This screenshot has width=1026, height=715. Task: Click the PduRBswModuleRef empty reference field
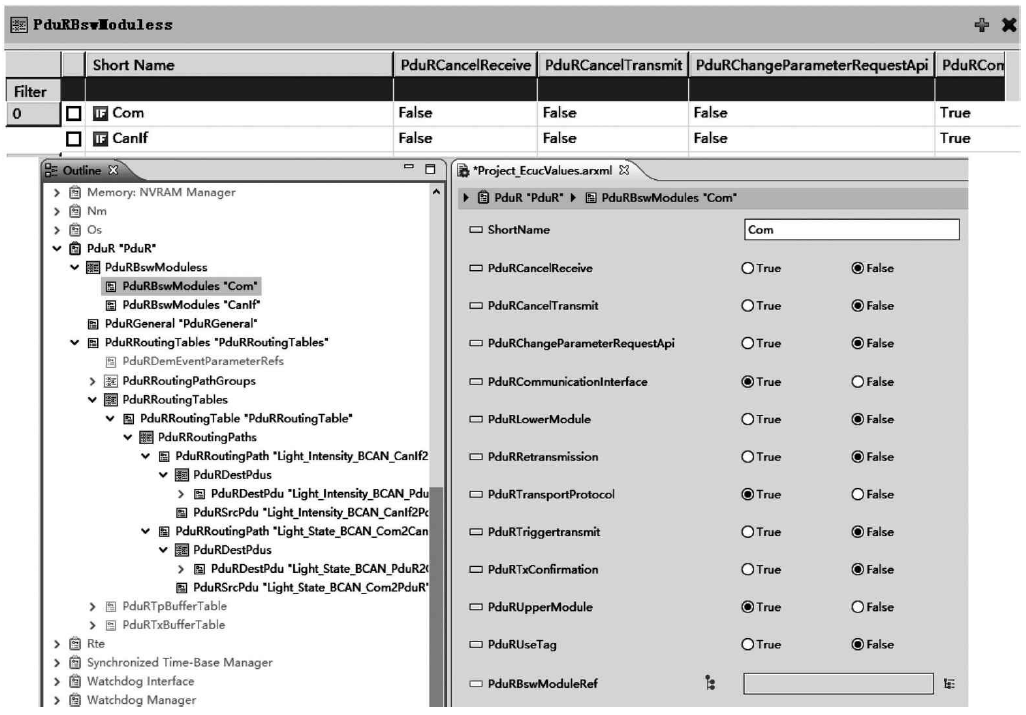click(838, 684)
